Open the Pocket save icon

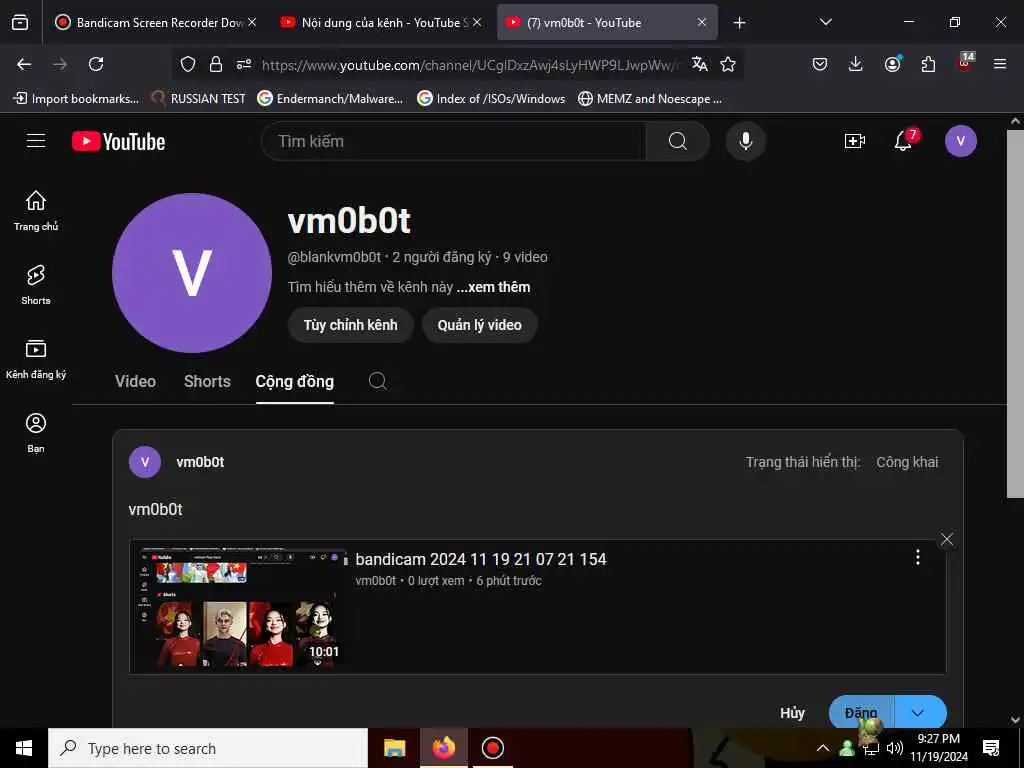pos(820,64)
